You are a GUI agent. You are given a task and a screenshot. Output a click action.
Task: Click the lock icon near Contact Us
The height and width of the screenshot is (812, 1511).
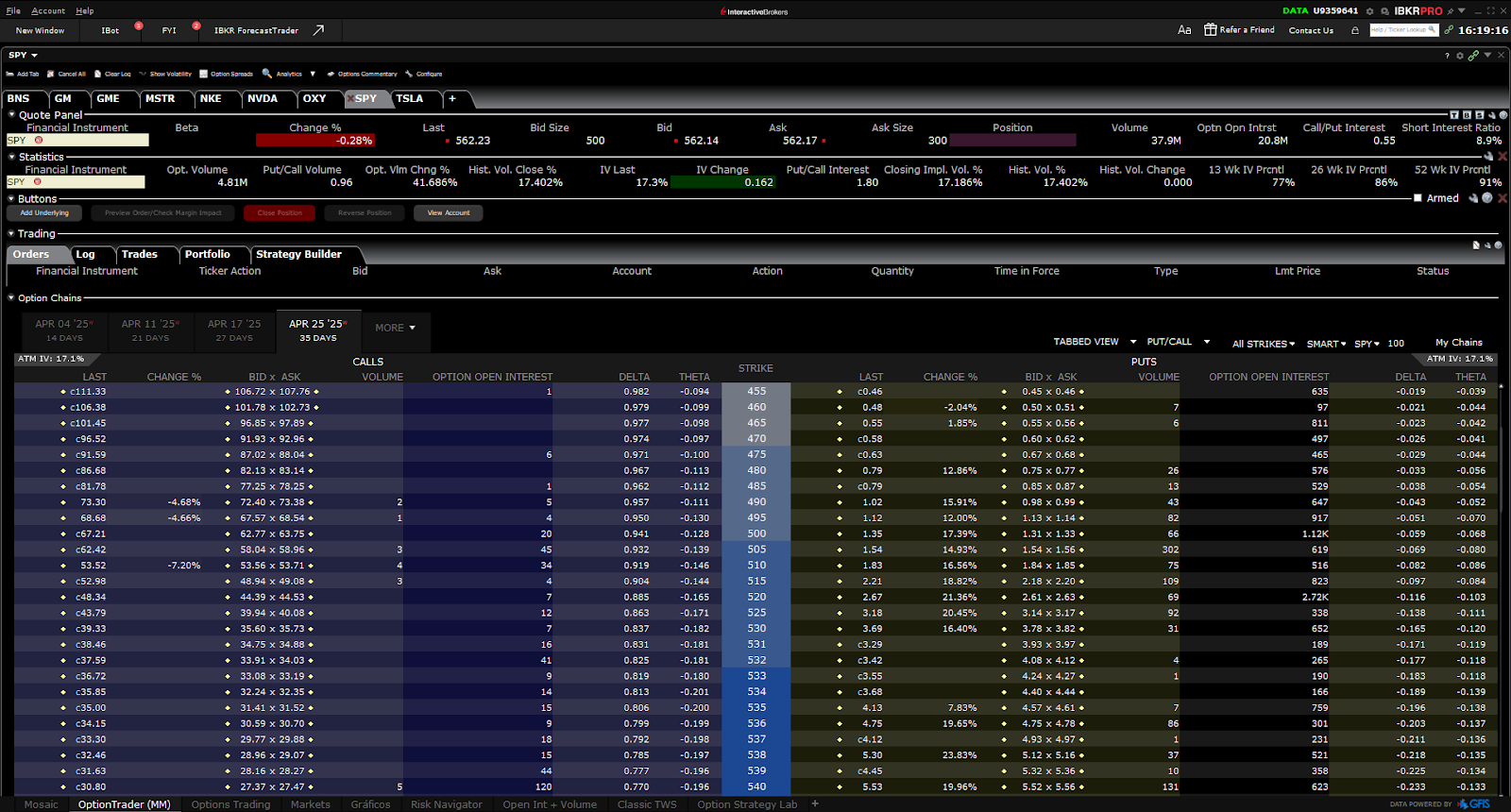(1355, 30)
